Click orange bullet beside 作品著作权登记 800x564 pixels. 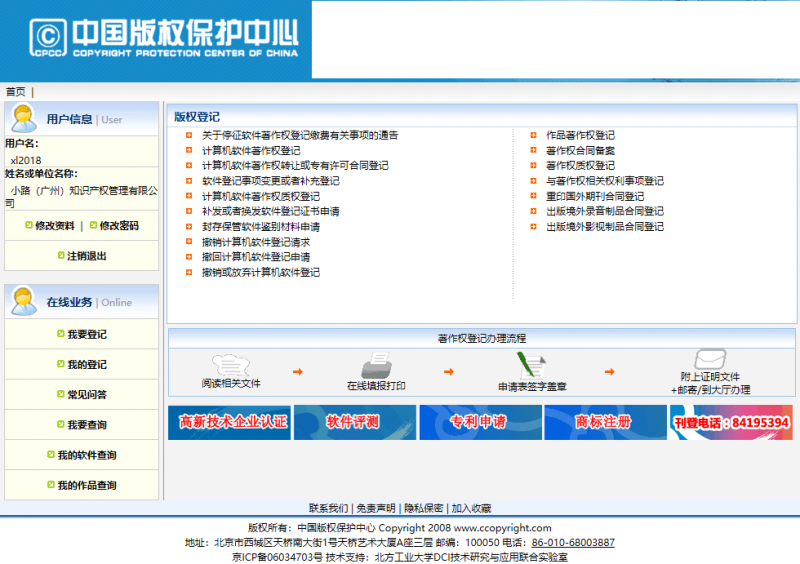[533, 135]
